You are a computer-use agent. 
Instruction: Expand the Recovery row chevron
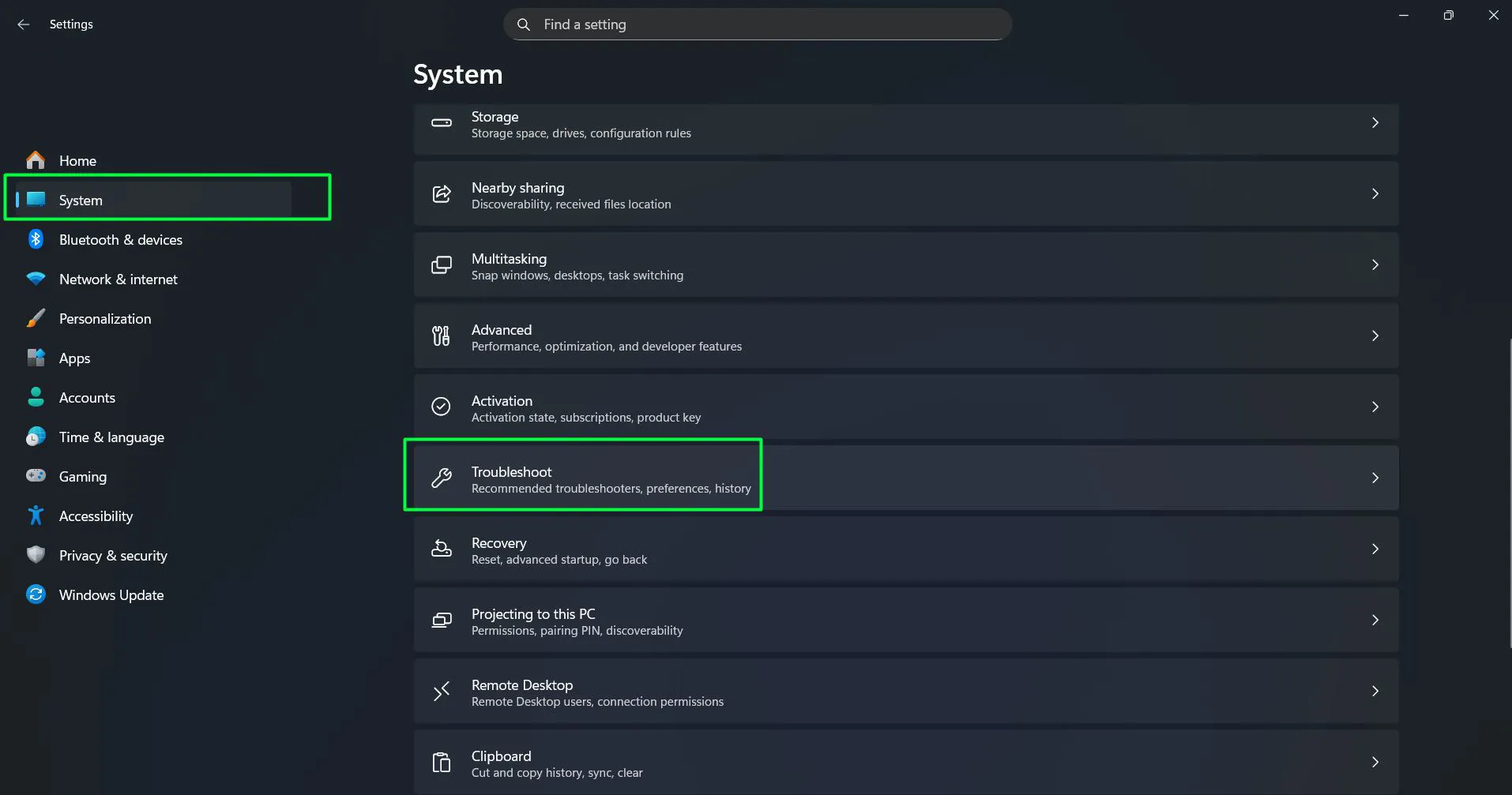tap(1376, 549)
